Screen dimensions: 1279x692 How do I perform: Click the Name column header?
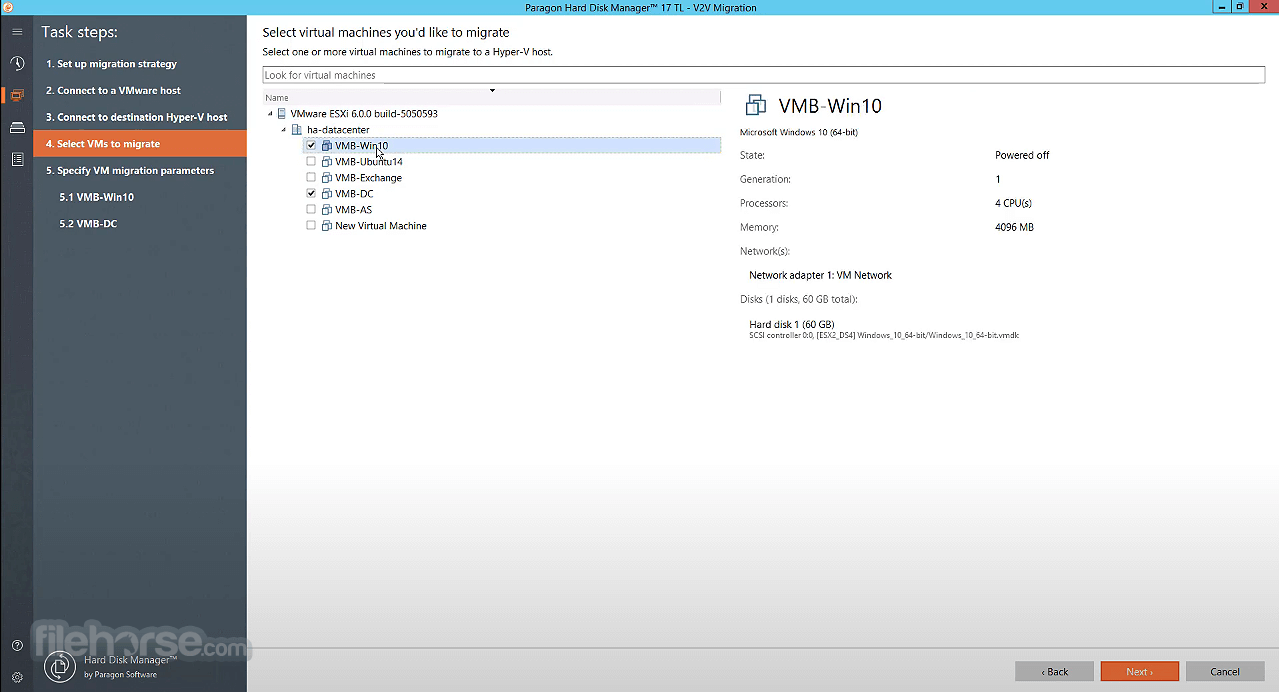coord(492,98)
